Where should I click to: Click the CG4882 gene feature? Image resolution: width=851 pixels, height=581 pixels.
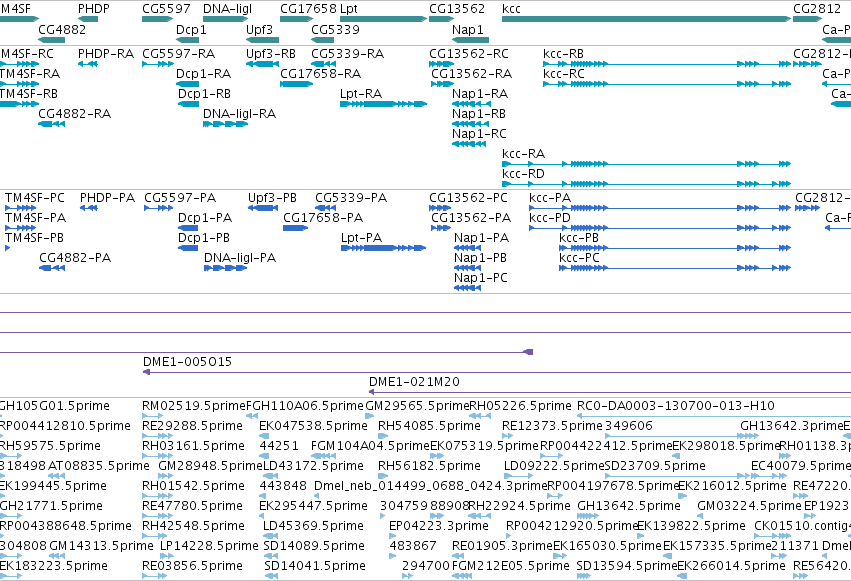(x=52, y=40)
